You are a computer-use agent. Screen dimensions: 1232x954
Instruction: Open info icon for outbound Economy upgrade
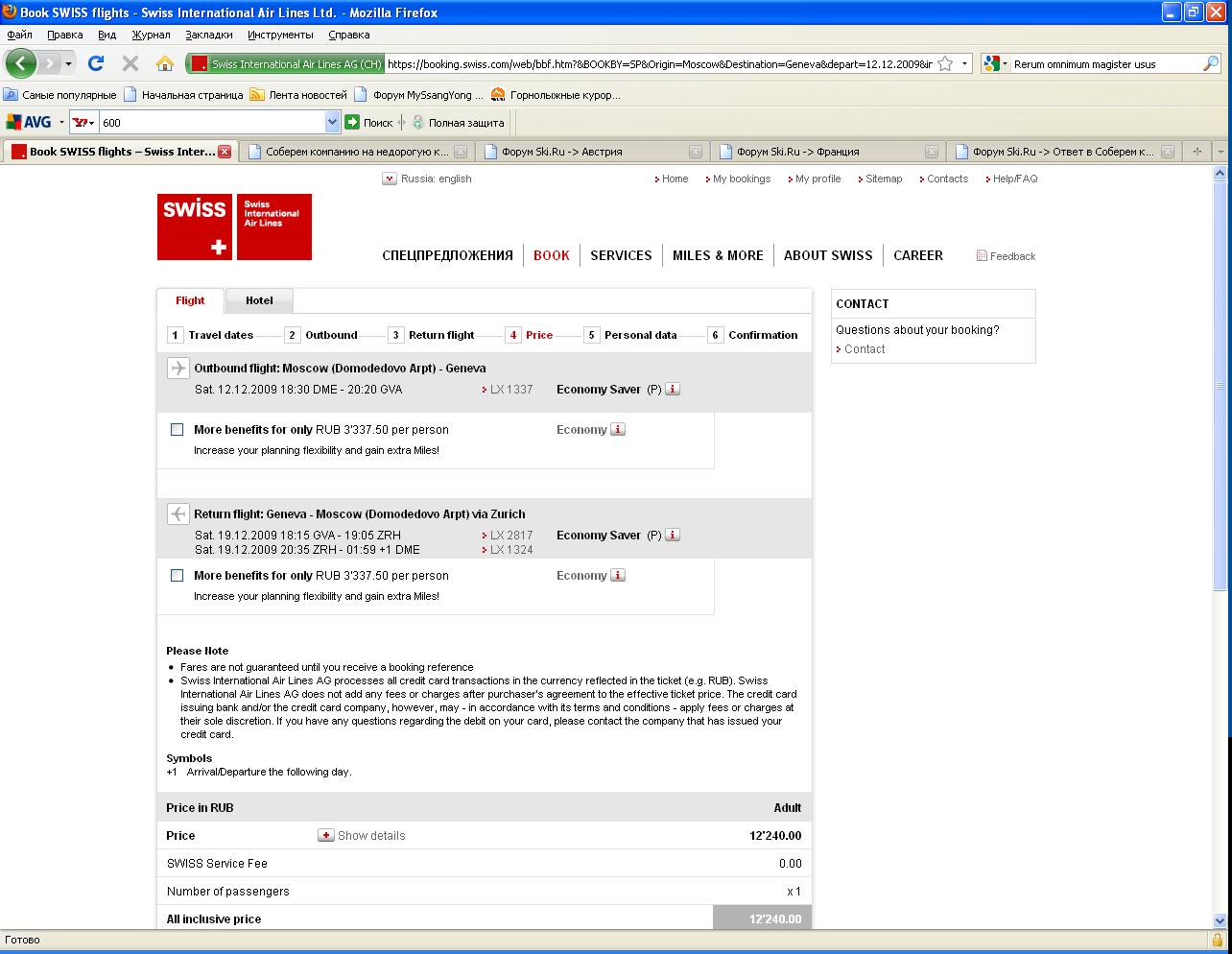618,429
